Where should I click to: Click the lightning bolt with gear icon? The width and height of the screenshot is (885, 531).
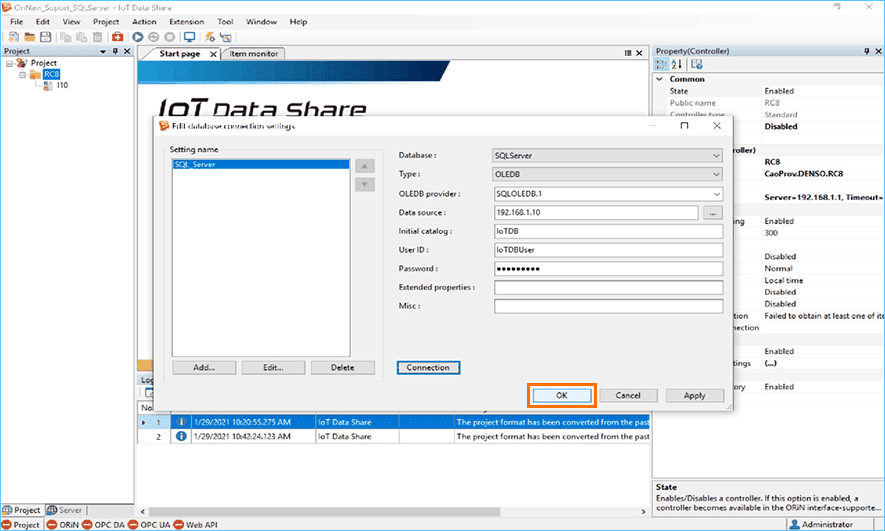tap(209, 37)
